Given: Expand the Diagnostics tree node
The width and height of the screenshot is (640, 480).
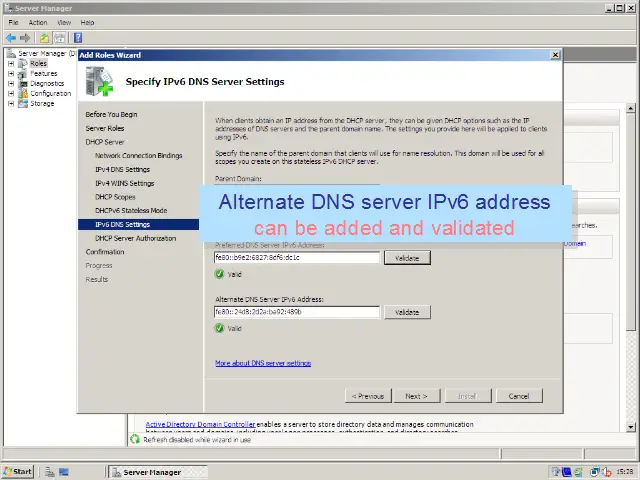Looking at the screenshot, I should (11, 84).
